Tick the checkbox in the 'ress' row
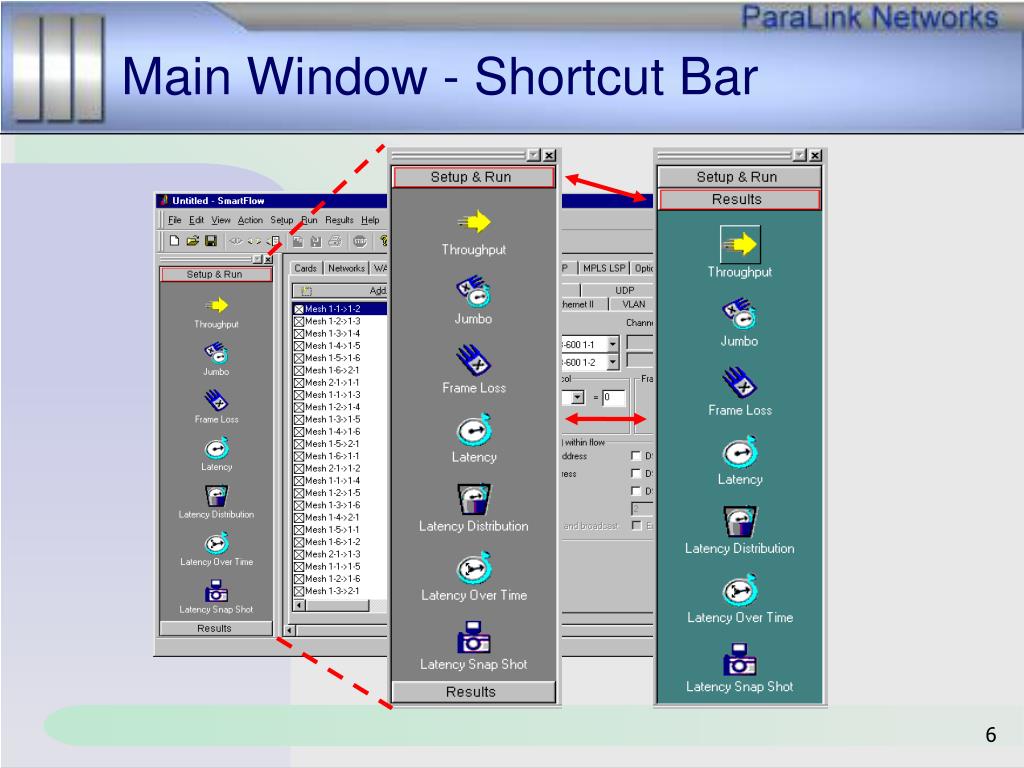 [x=636, y=473]
